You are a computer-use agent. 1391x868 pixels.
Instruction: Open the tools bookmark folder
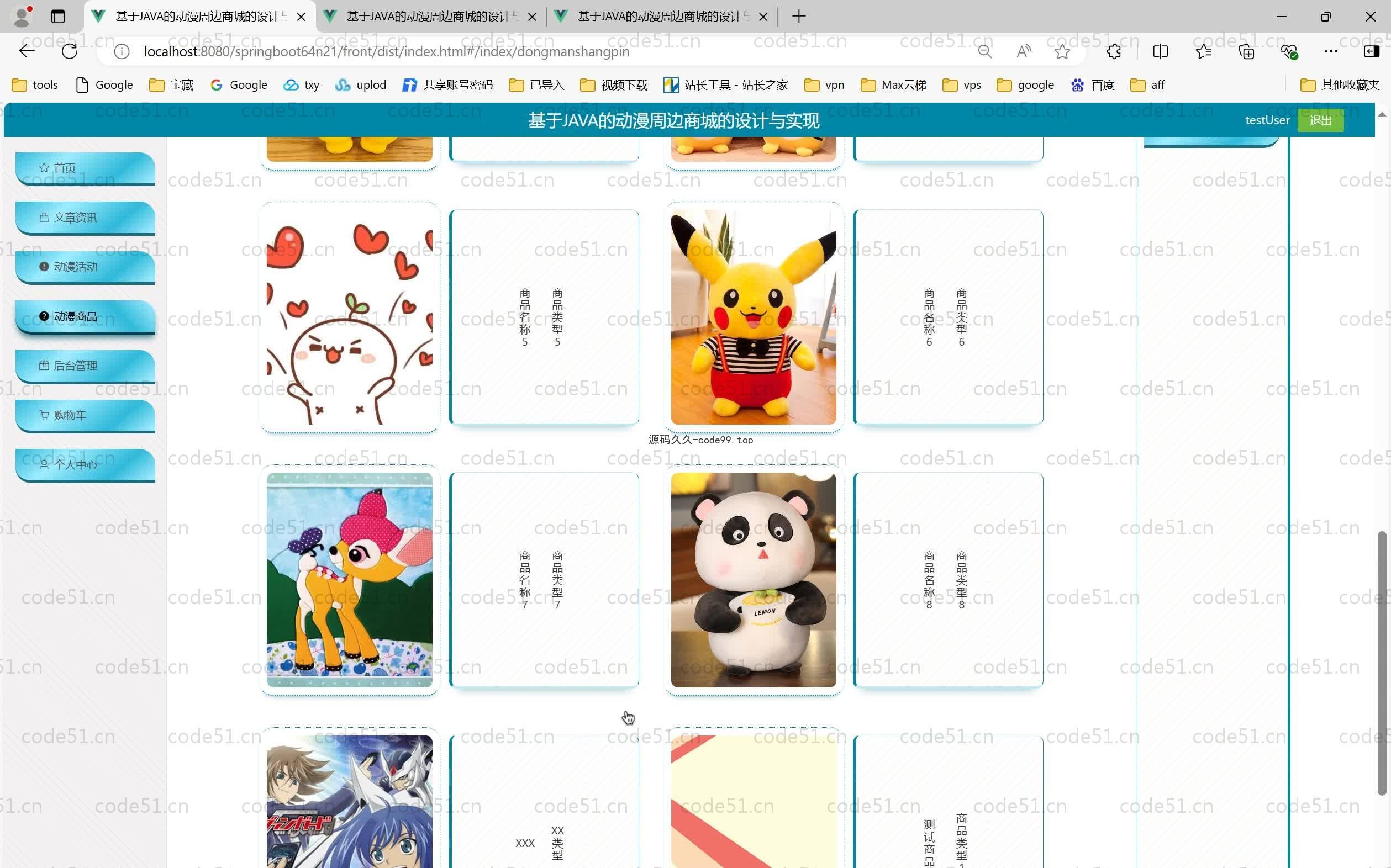pos(35,85)
